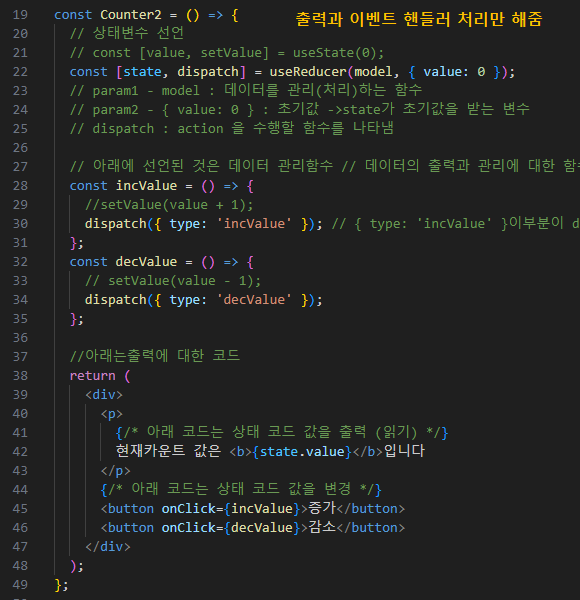Screen dimensions: 580x600
Task: Click dispatch in the destructured array
Action: point(208,72)
